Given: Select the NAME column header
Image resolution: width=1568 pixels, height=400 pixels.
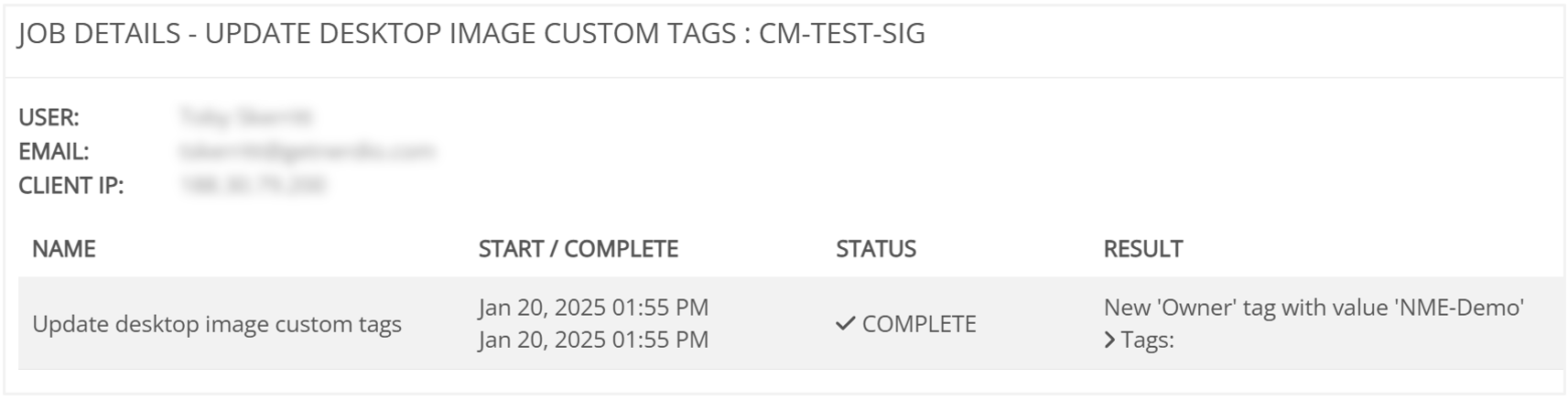Looking at the screenshot, I should click(64, 249).
